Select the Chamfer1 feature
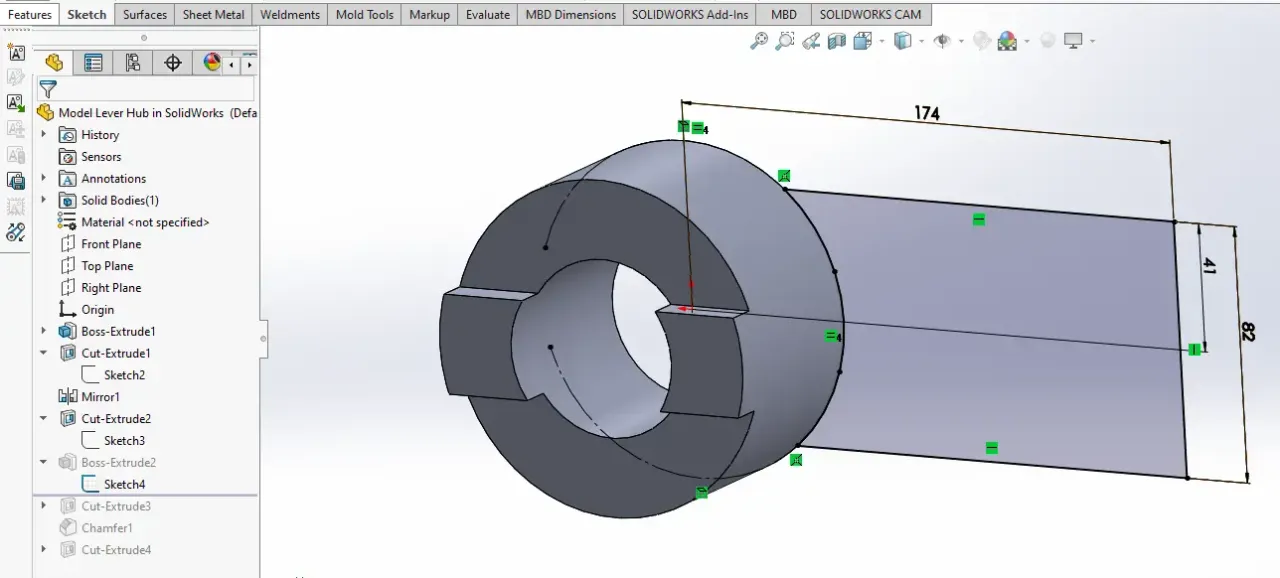1280x578 pixels. click(x=107, y=528)
